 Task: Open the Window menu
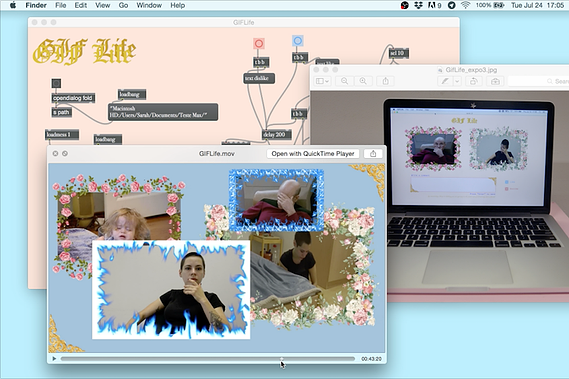(x=149, y=5)
